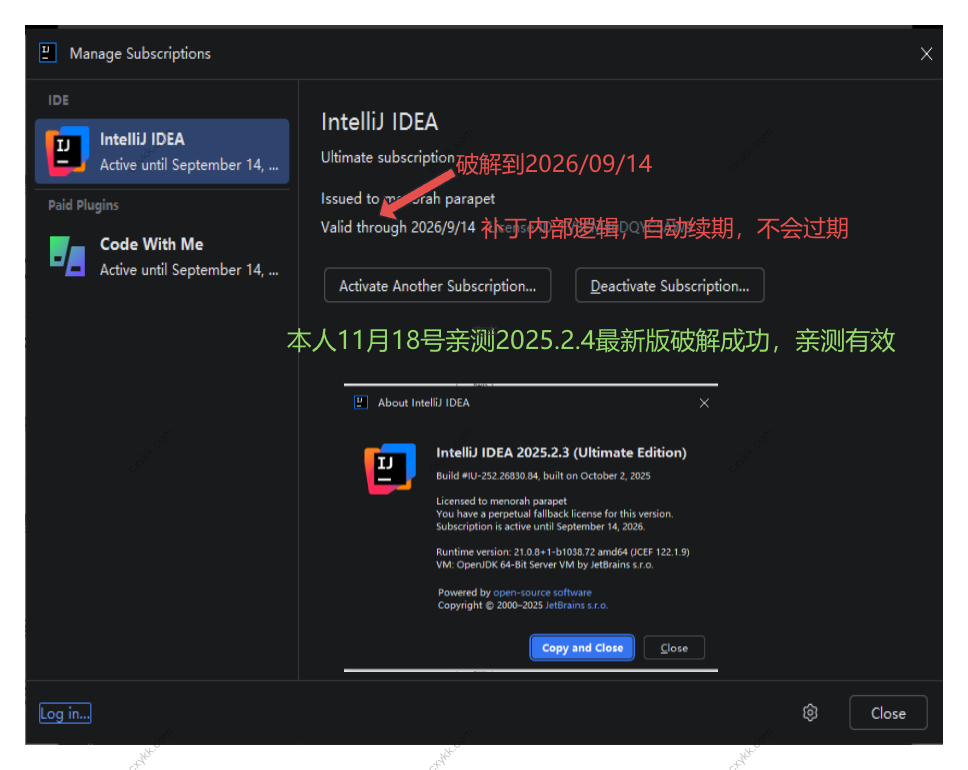
Task: Close Manage Subscriptions window with X icon
Action: point(926,54)
